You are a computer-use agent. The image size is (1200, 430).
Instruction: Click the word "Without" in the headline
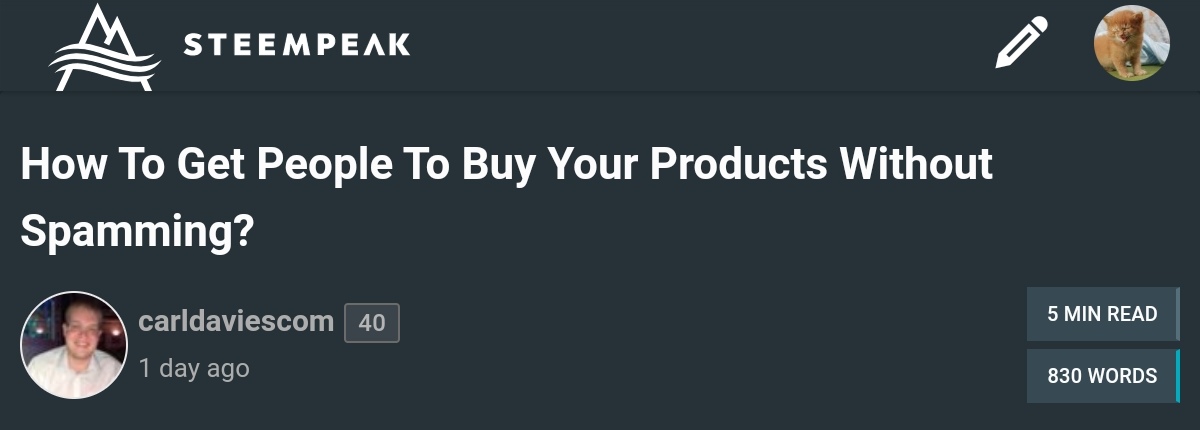point(917,165)
